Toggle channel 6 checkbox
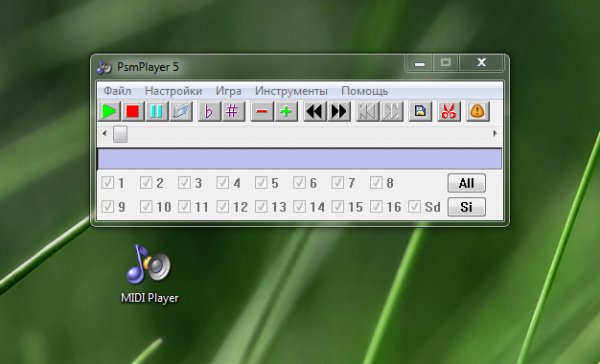 click(x=299, y=183)
